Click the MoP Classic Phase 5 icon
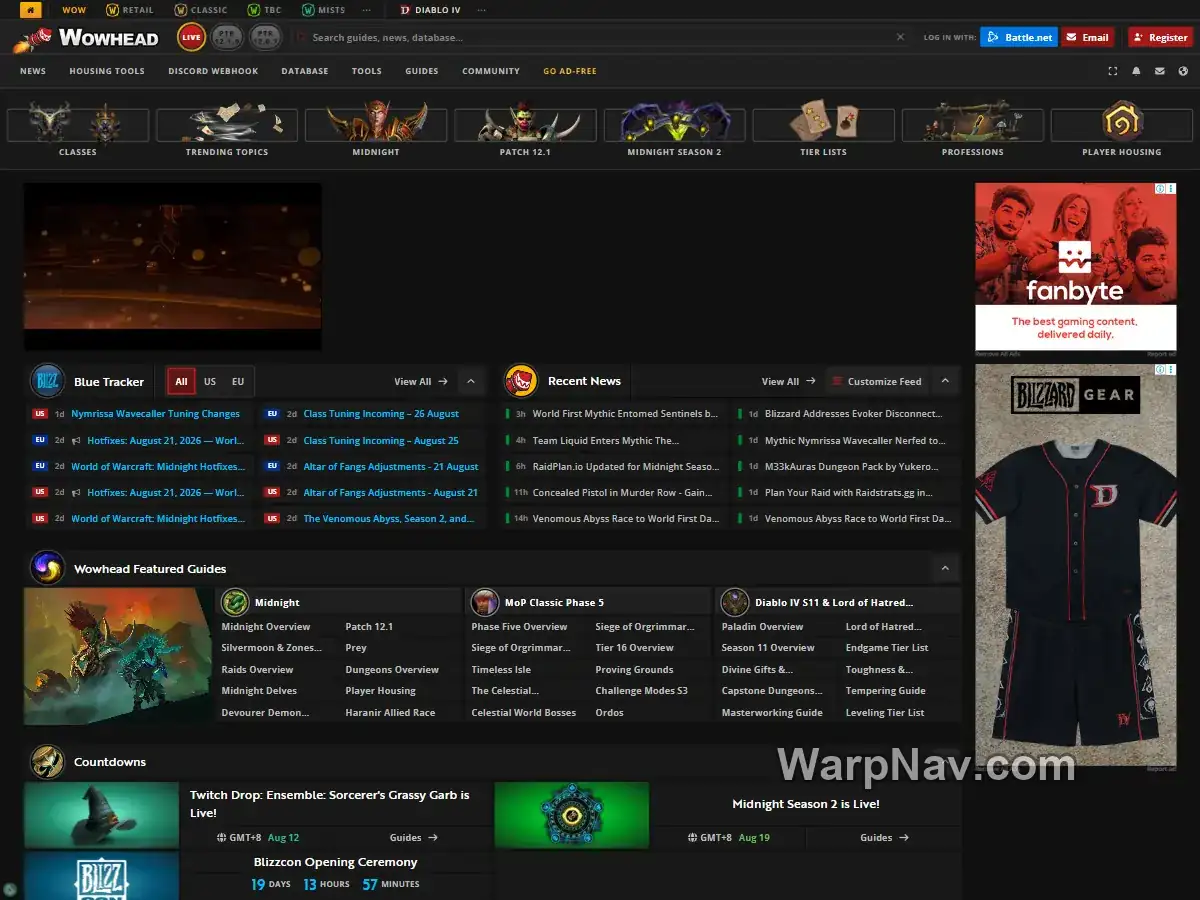The width and height of the screenshot is (1200, 900). (485, 602)
